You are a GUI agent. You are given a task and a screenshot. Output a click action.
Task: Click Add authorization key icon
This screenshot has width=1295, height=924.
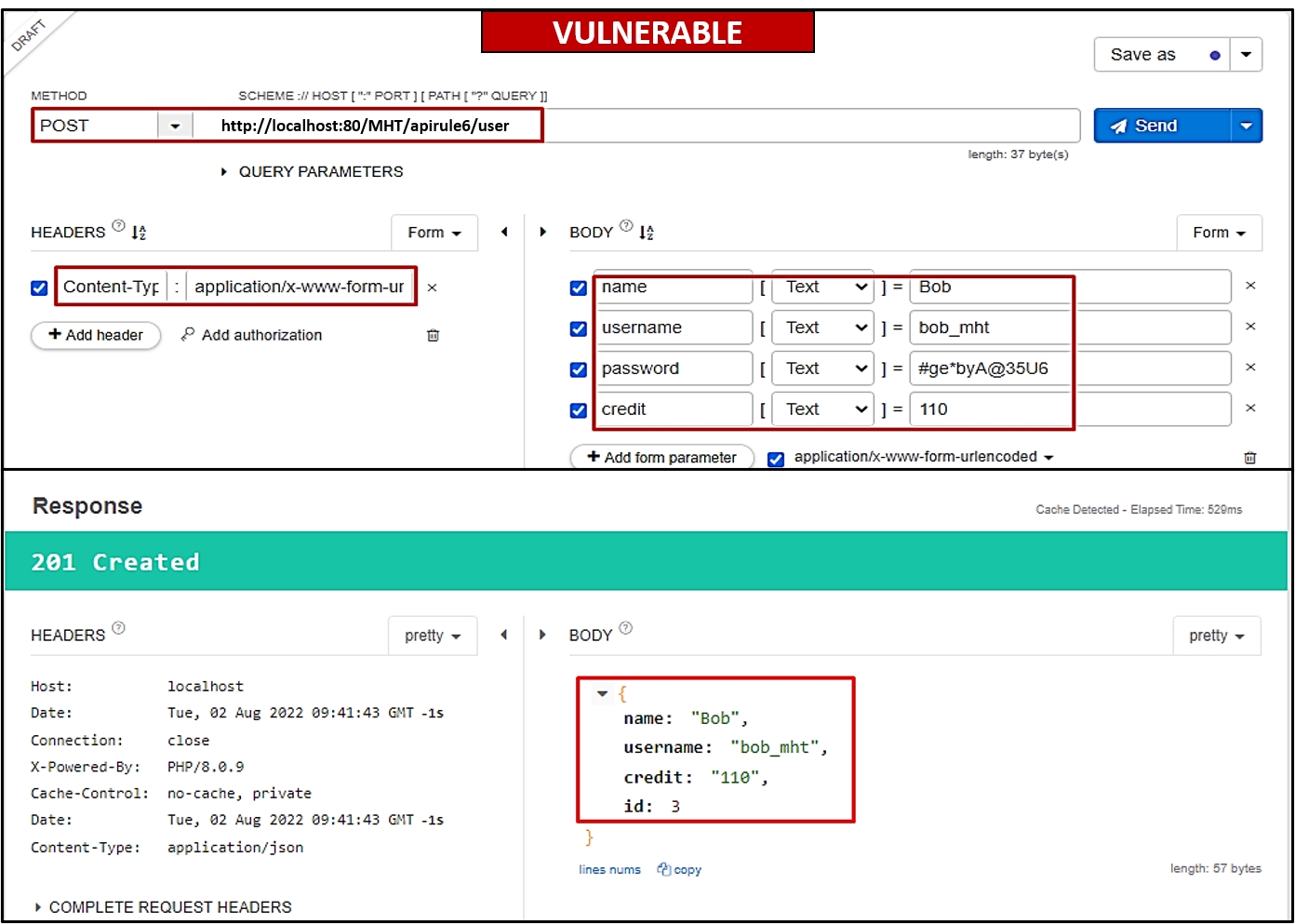pyautogui.click(x=188, y=334)
